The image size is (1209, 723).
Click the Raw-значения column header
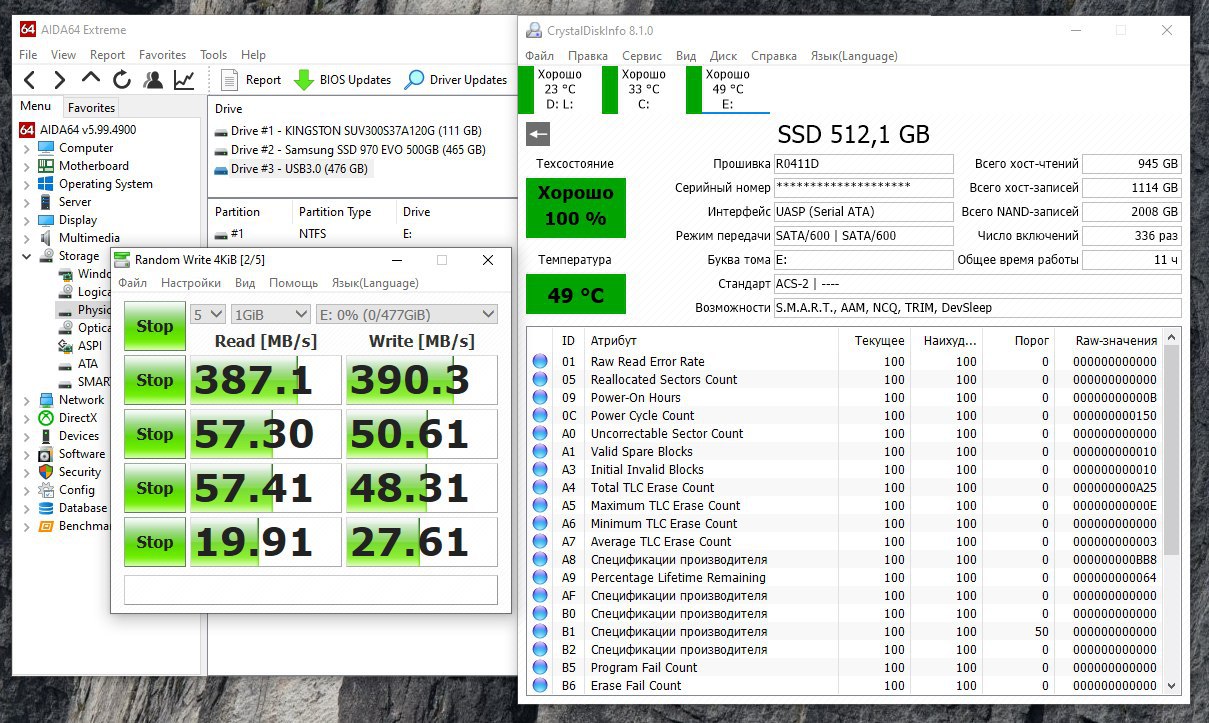click(1116, 341)
